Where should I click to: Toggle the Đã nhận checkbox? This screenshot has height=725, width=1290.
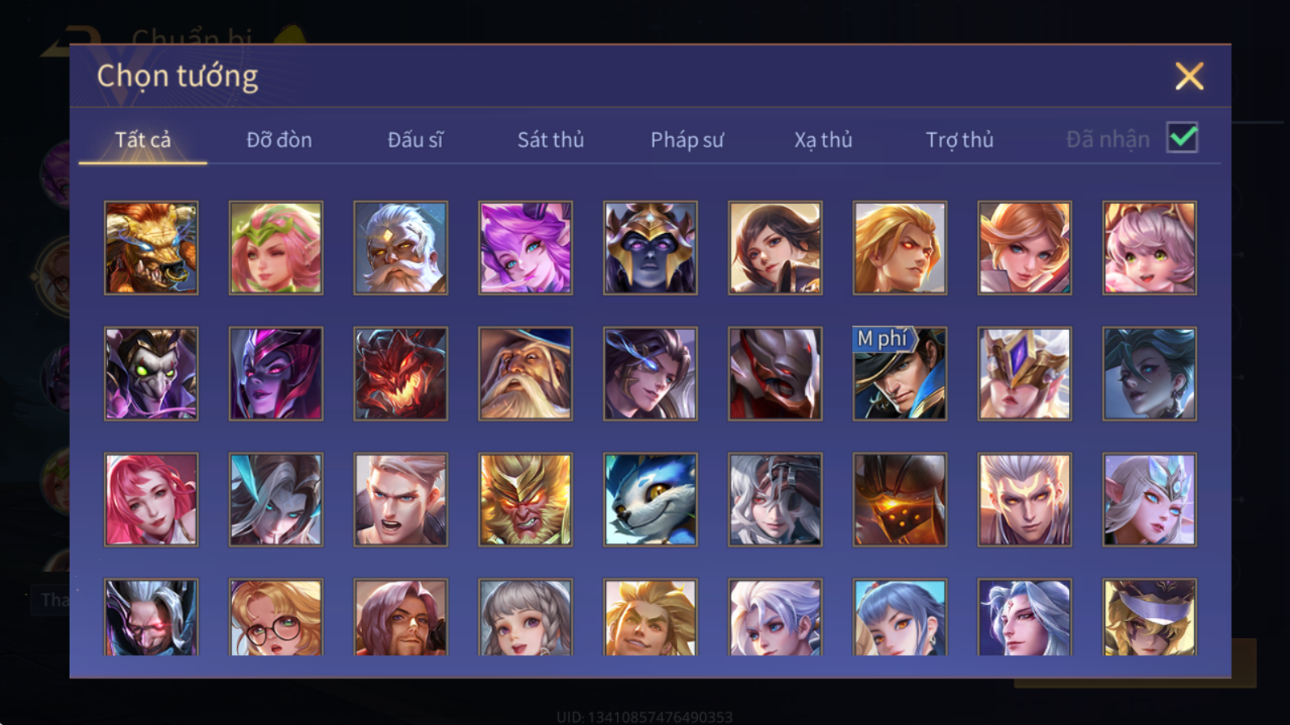click(x=1183, y=138)
